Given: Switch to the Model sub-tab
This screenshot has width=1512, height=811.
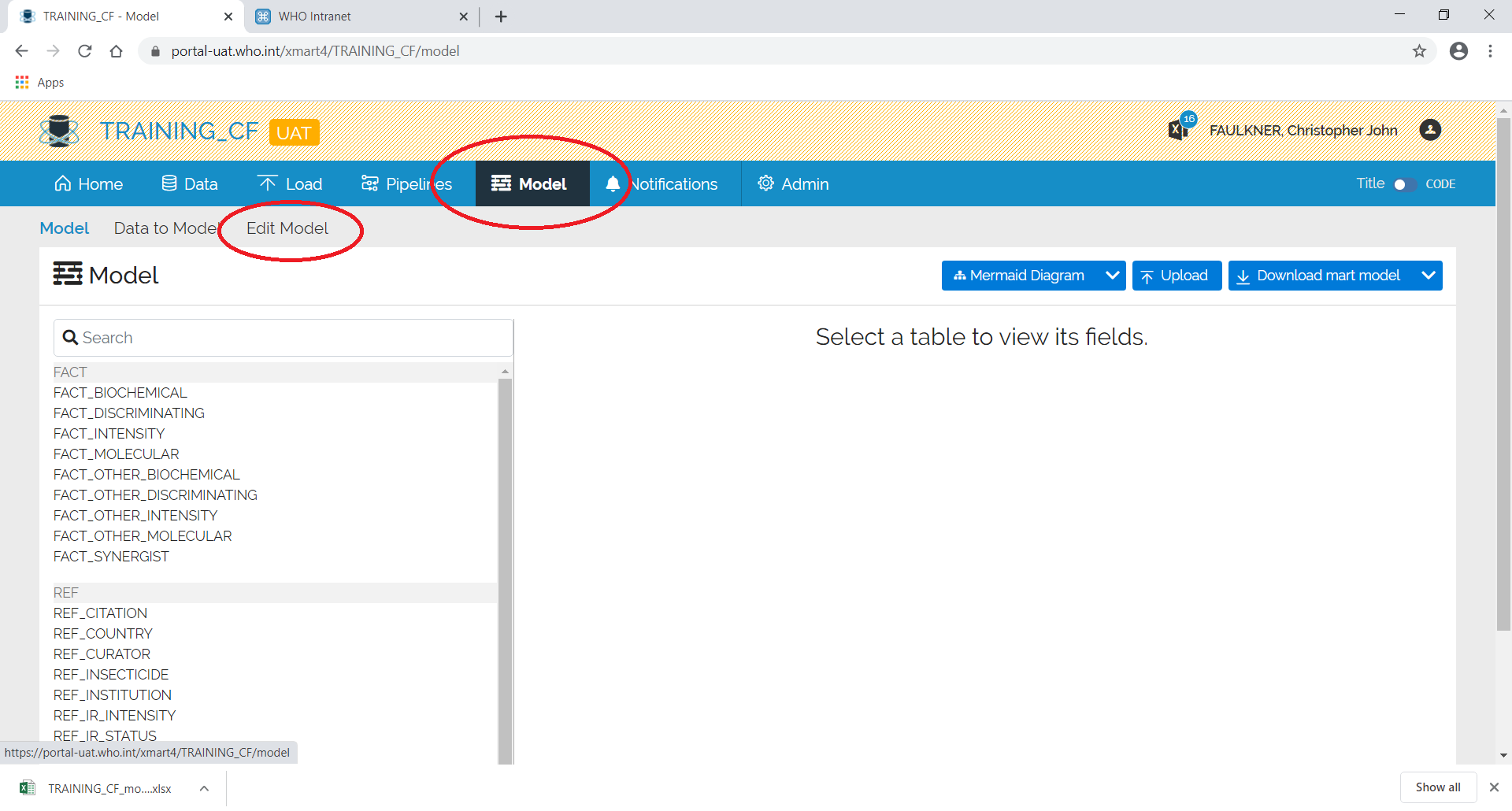Looking at the screenshot, I should point(65,228).
